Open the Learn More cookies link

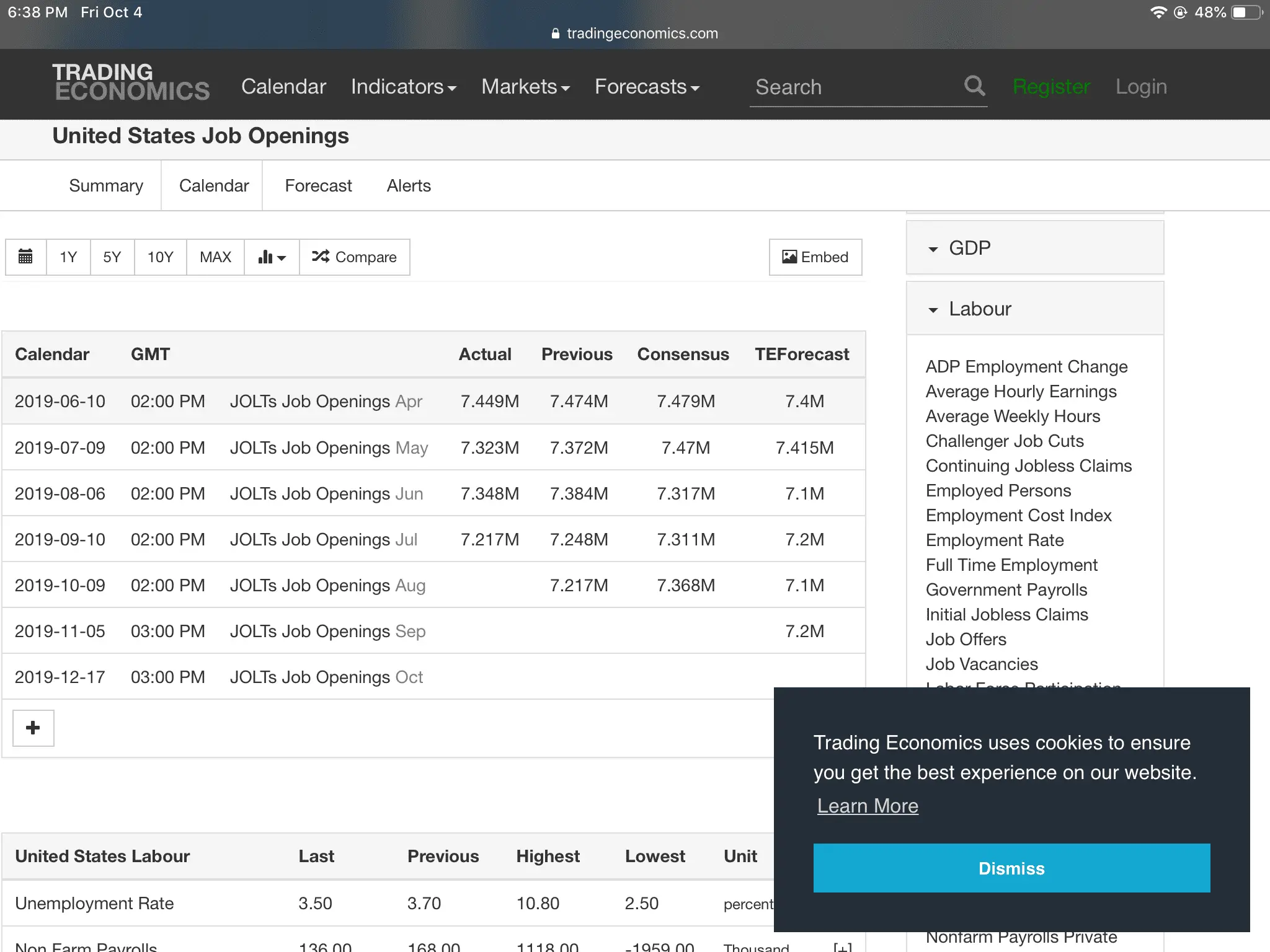coord(868,806)
